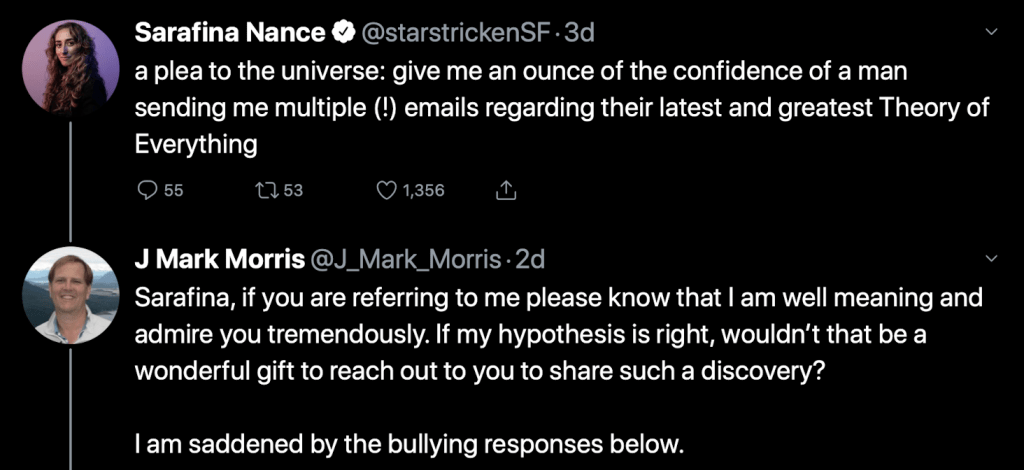Click the reply speech bubble icon
Viewport: 1024px width, 470px height.
146,190
